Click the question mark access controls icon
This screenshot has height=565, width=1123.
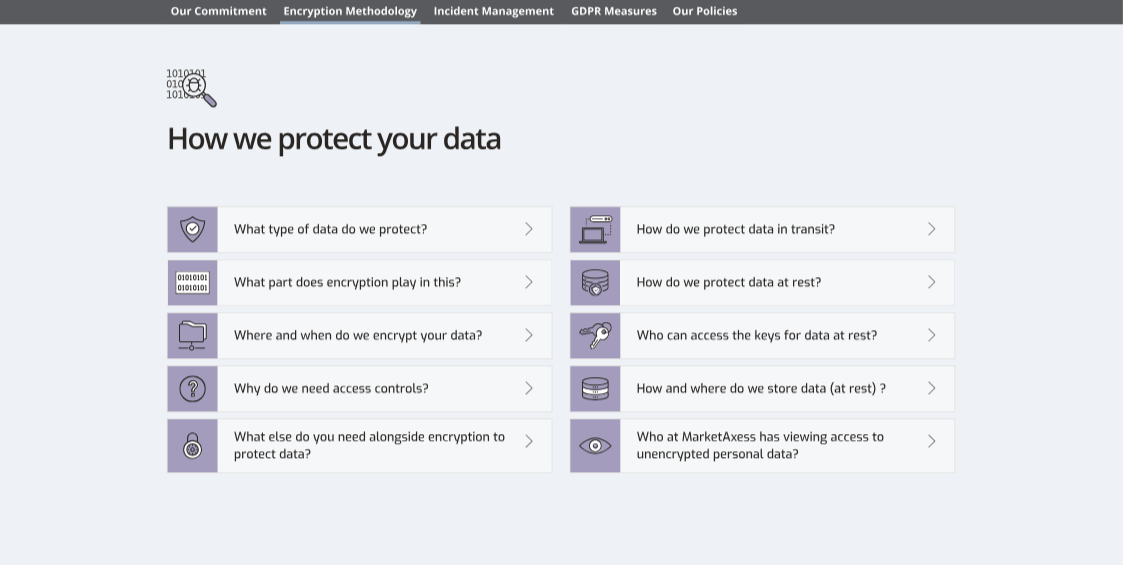(192, 388)
